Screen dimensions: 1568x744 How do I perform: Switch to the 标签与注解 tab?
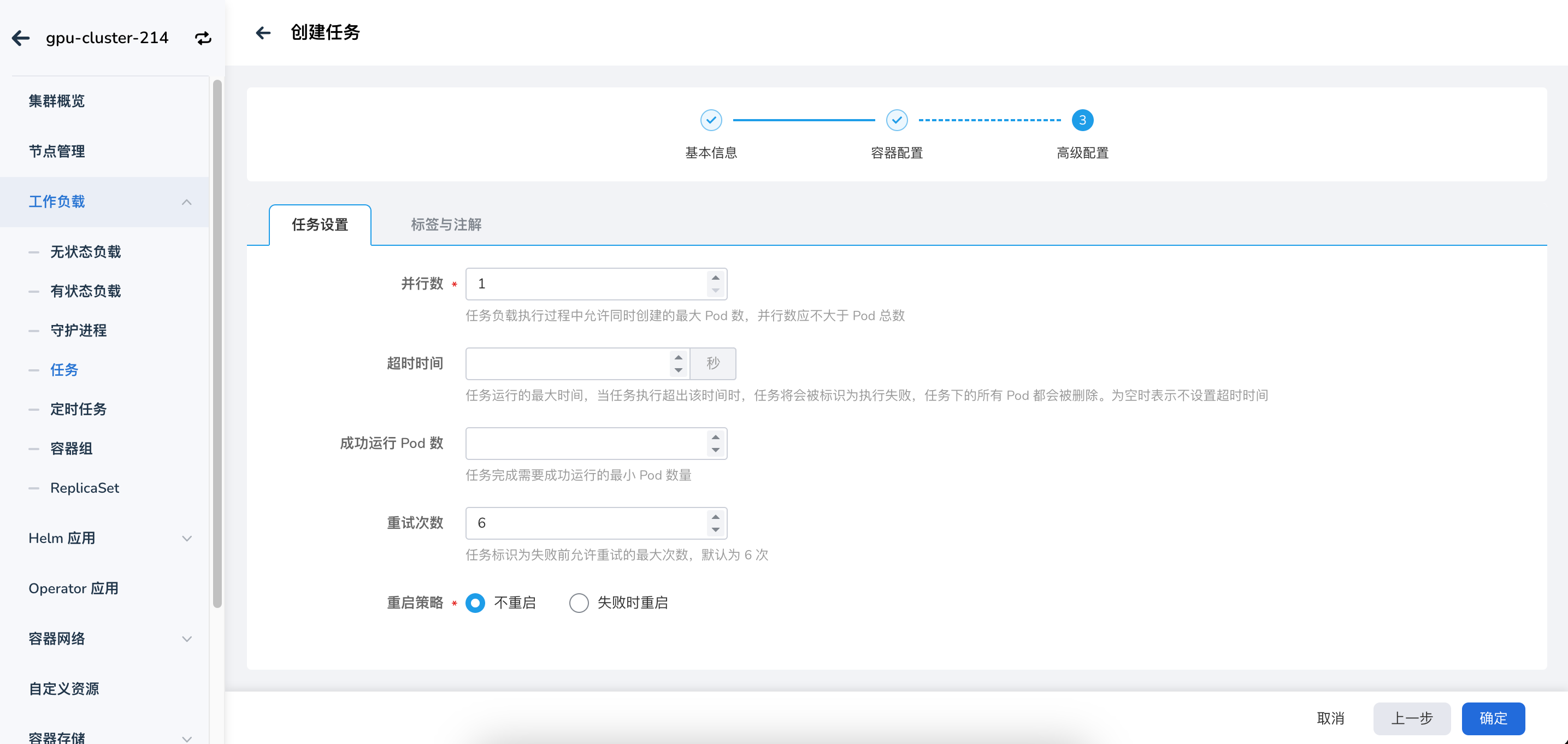pos(446,225)
